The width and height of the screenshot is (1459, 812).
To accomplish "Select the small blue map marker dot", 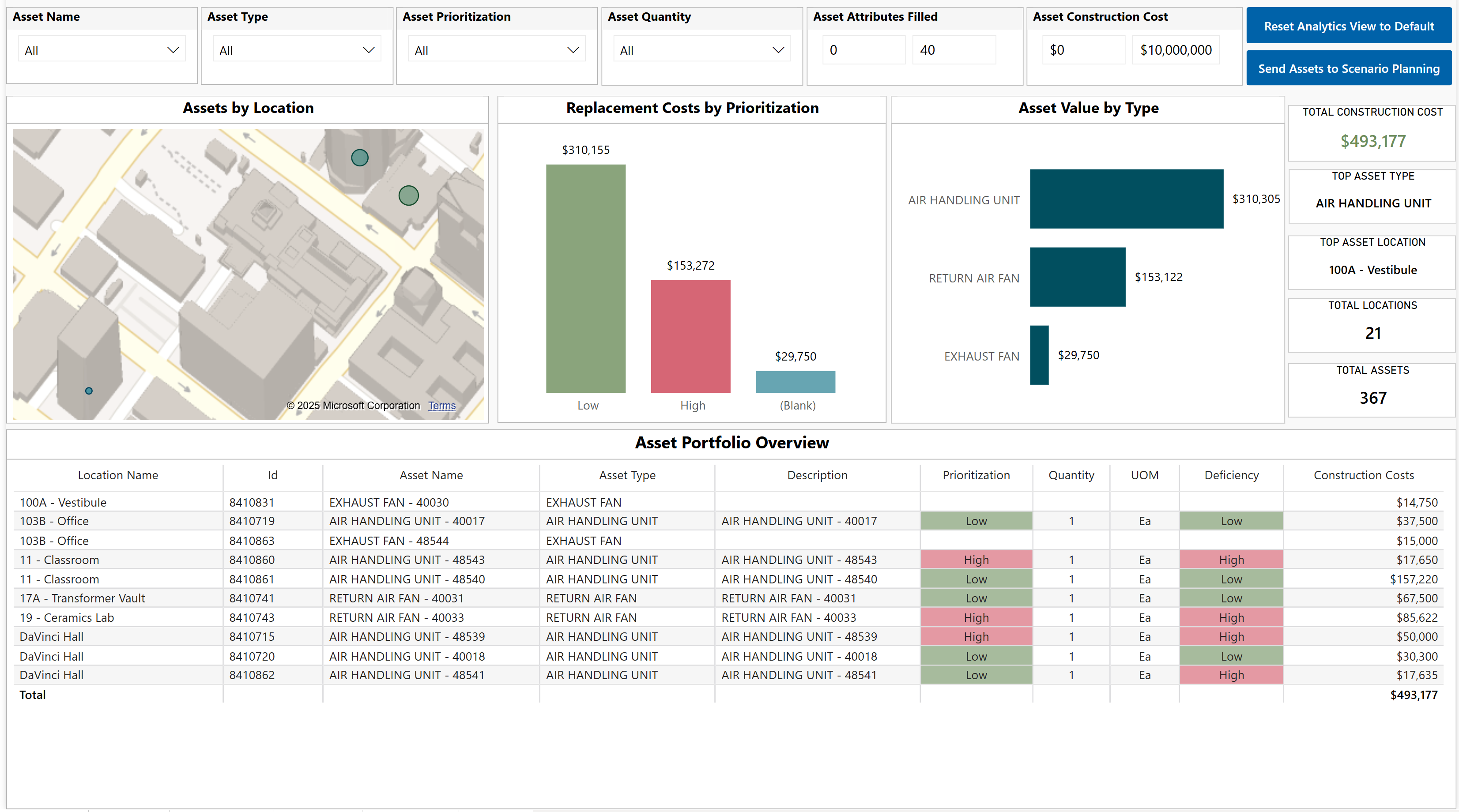I will click(x=89, y=391).
